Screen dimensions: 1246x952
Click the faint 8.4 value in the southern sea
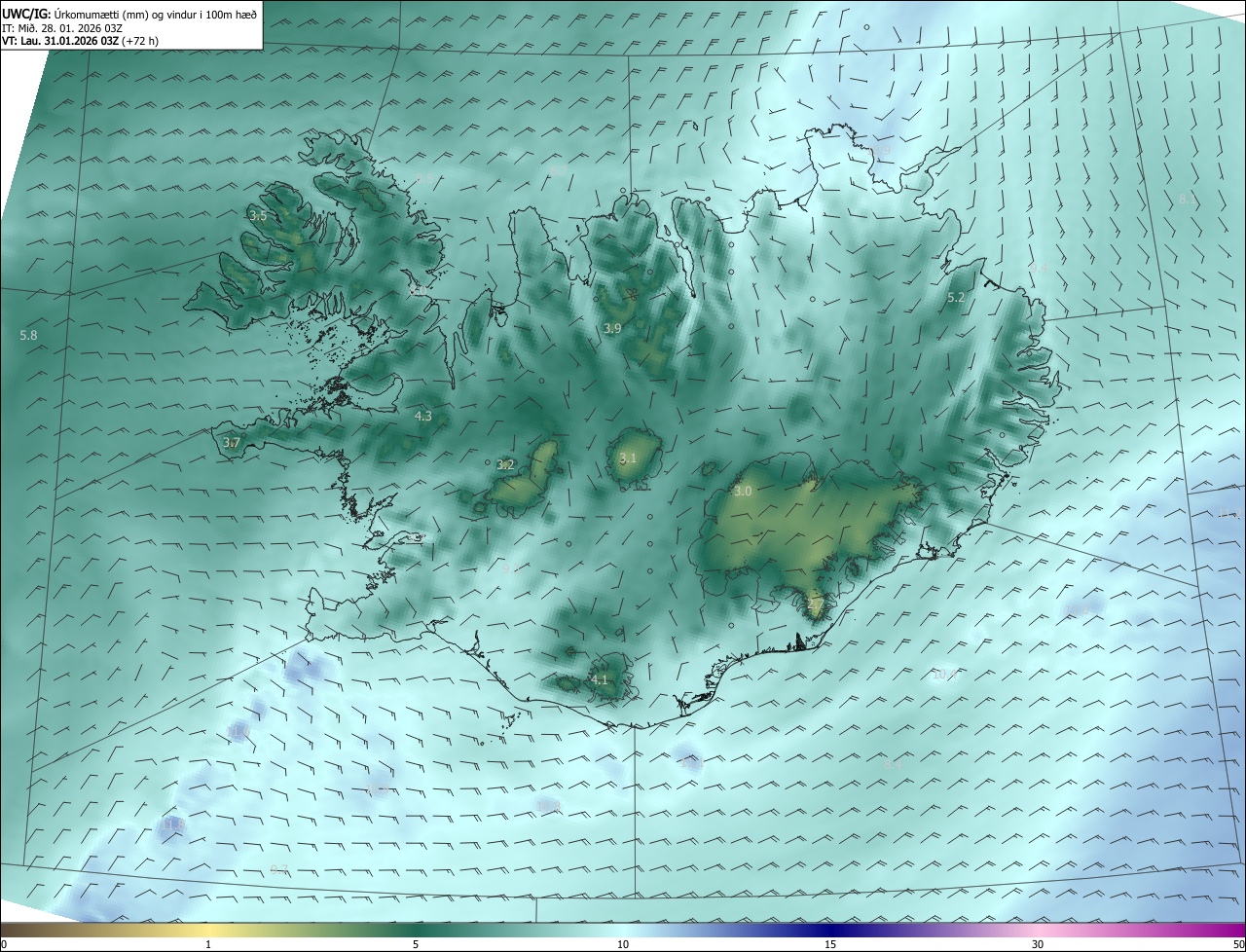pos(894,765)
